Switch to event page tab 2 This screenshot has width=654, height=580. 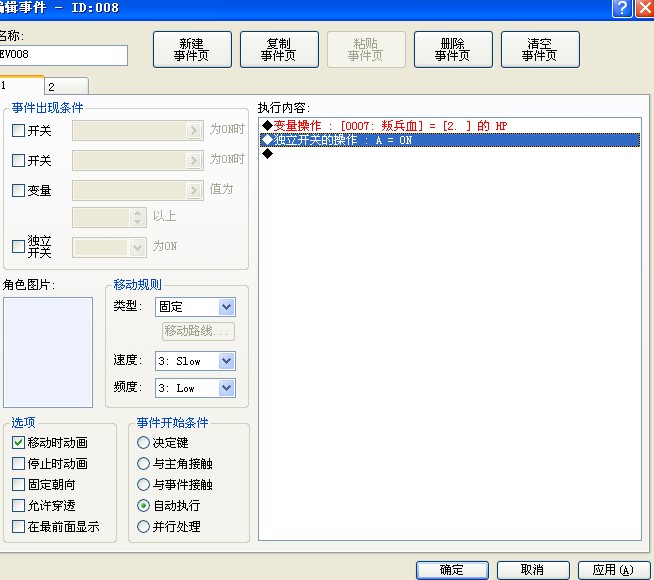point(66,86)
